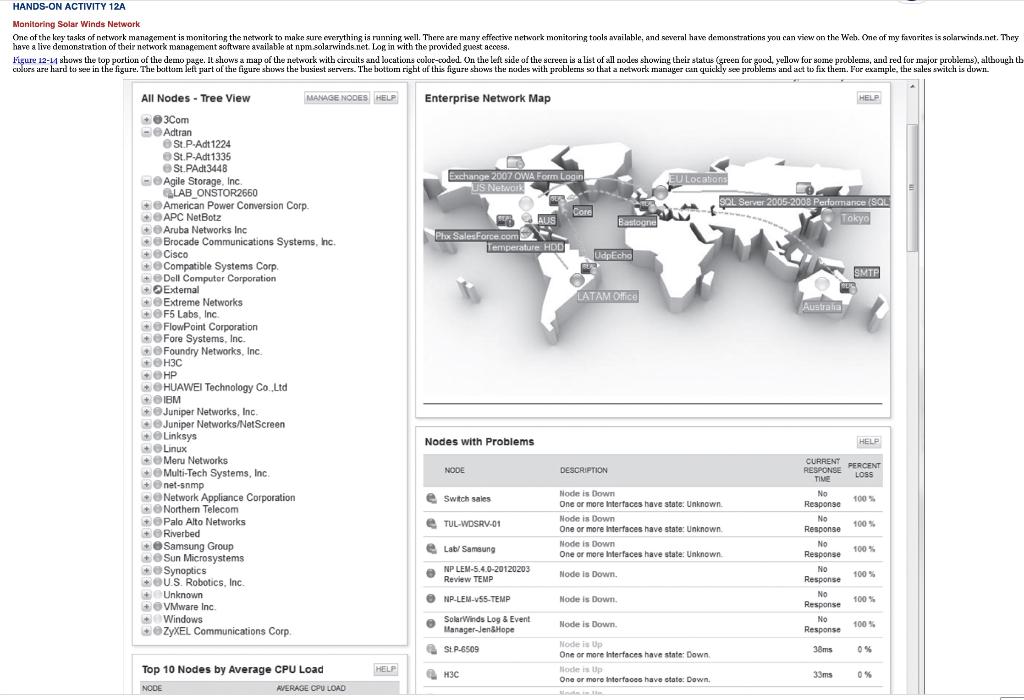Click the EU Locations map marker
This screenshot has width=1024, height=700.
point(661,192)
